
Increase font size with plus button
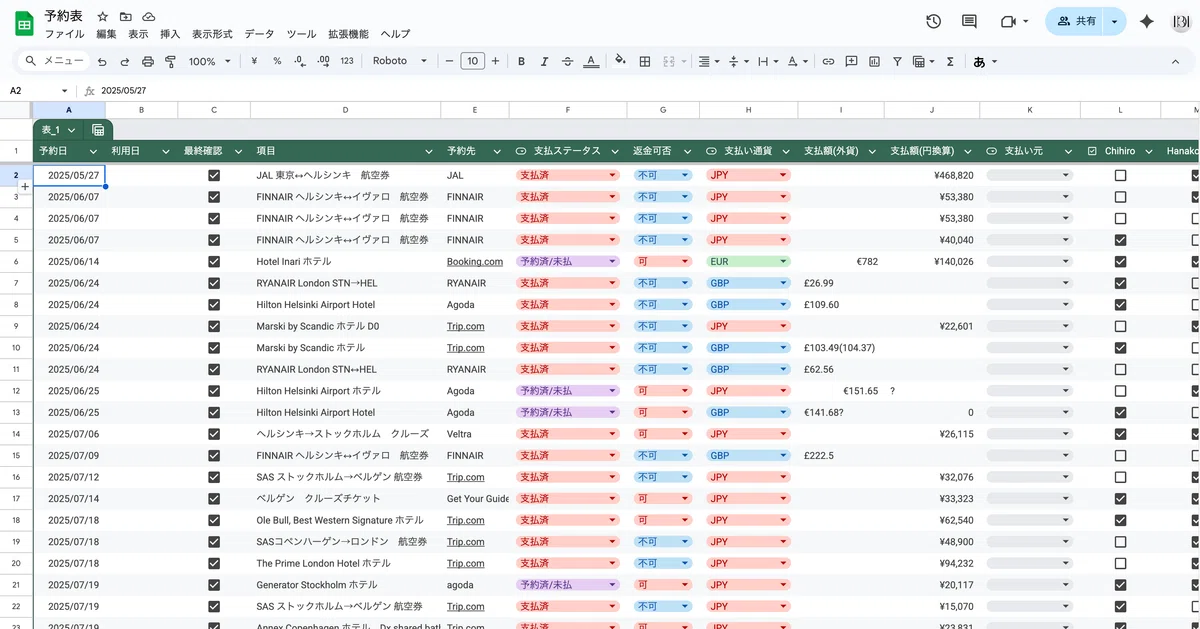click(496, 61)
